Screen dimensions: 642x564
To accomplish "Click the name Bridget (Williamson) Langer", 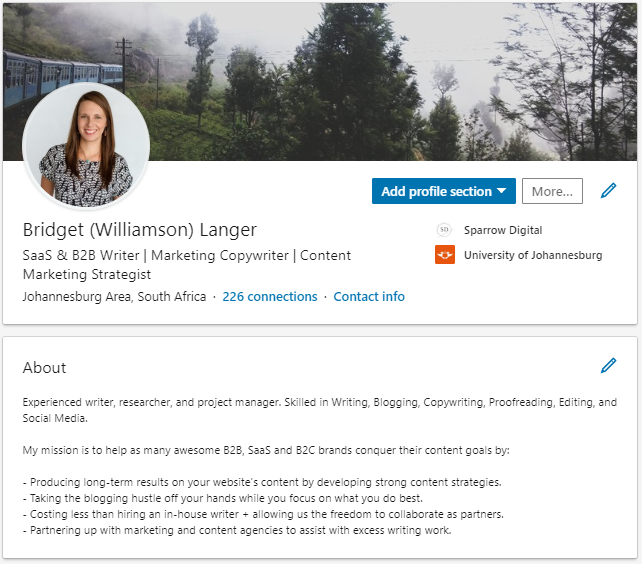I will pos(140,230).
